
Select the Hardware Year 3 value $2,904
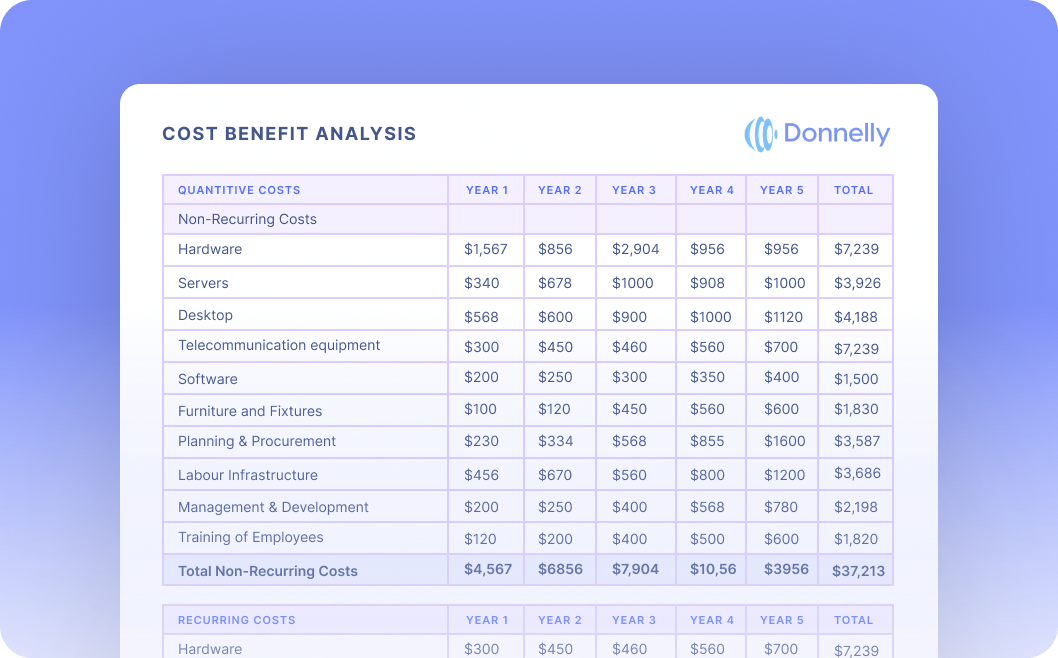click(635, 249)
